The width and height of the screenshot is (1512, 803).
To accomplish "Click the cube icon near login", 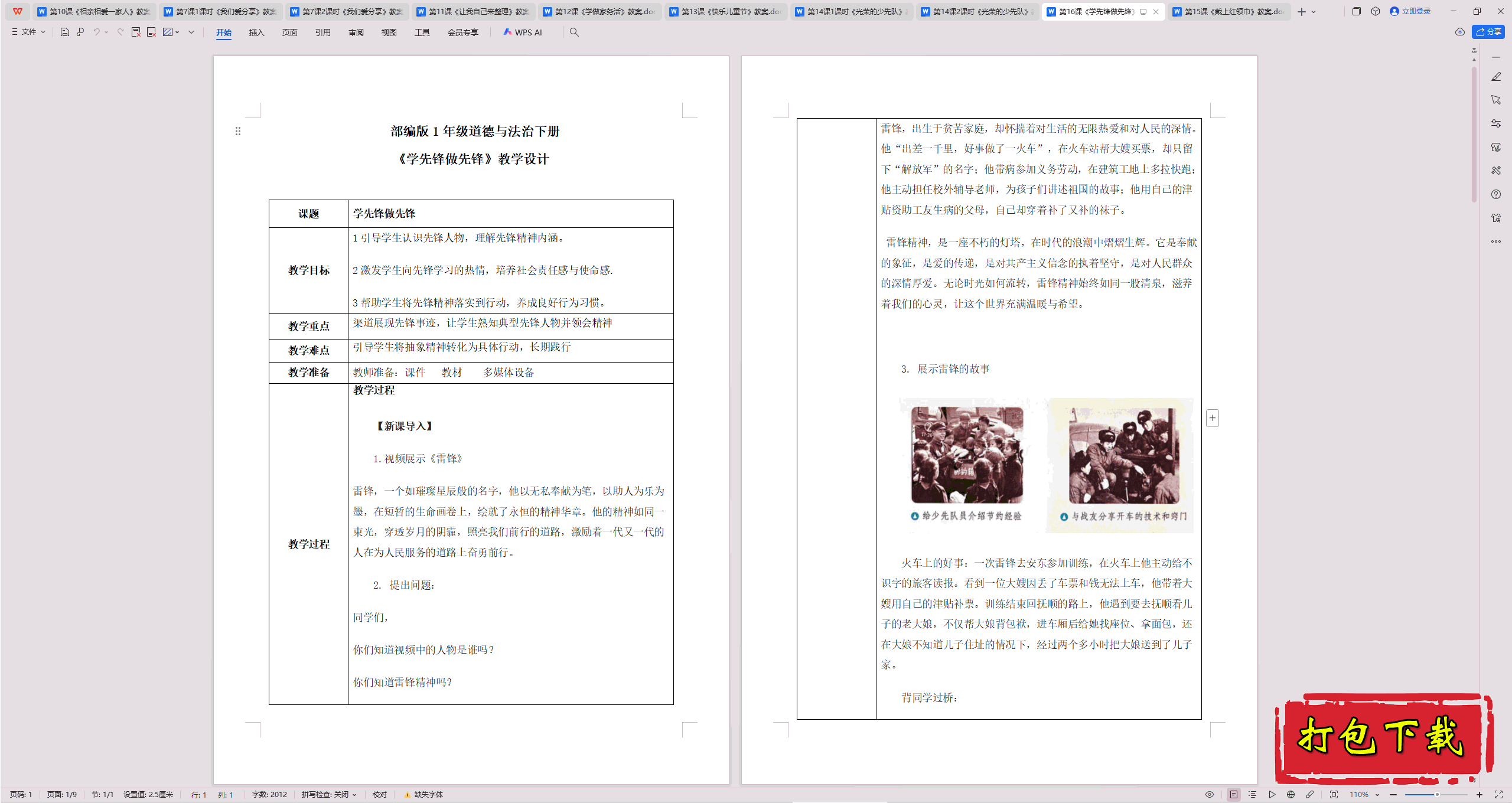I will 1376,11.
